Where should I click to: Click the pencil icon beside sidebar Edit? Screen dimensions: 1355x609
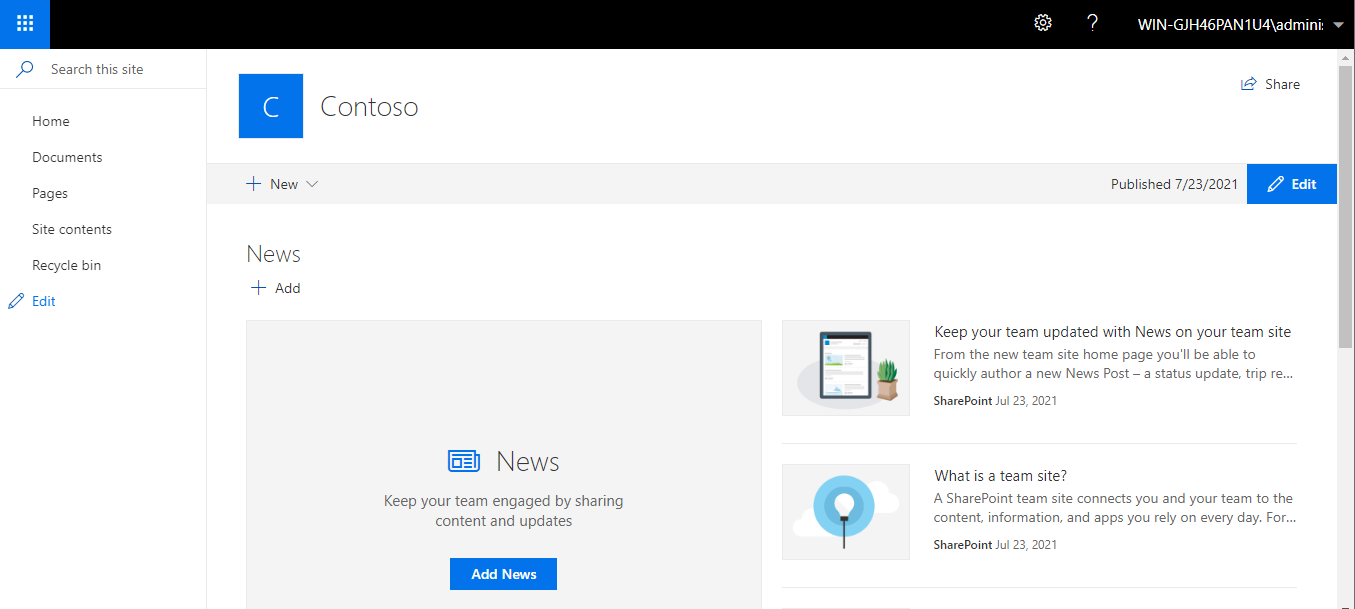point(16,301)
